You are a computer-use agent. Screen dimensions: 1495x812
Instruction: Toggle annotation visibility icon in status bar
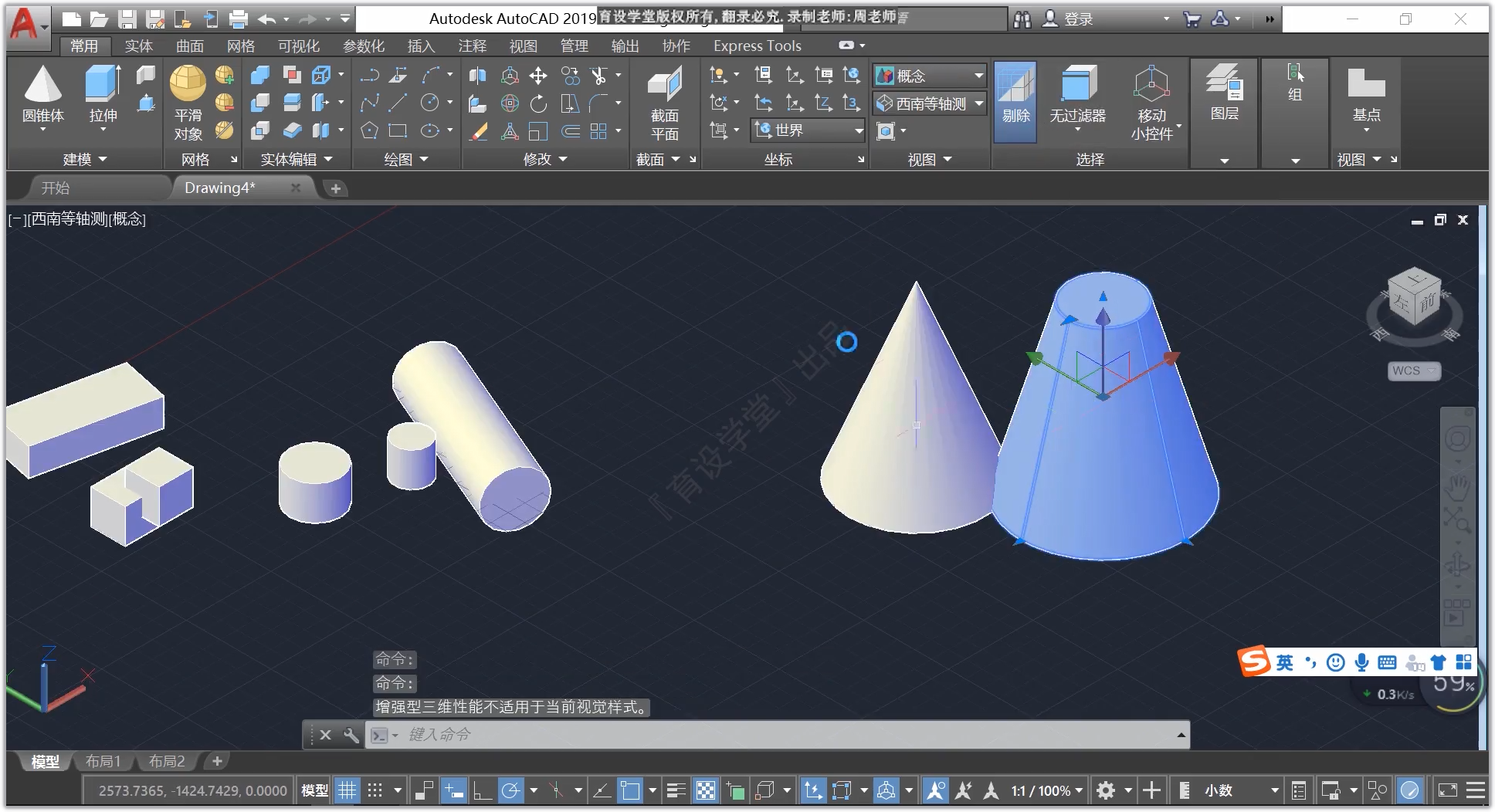click(935, 790)
